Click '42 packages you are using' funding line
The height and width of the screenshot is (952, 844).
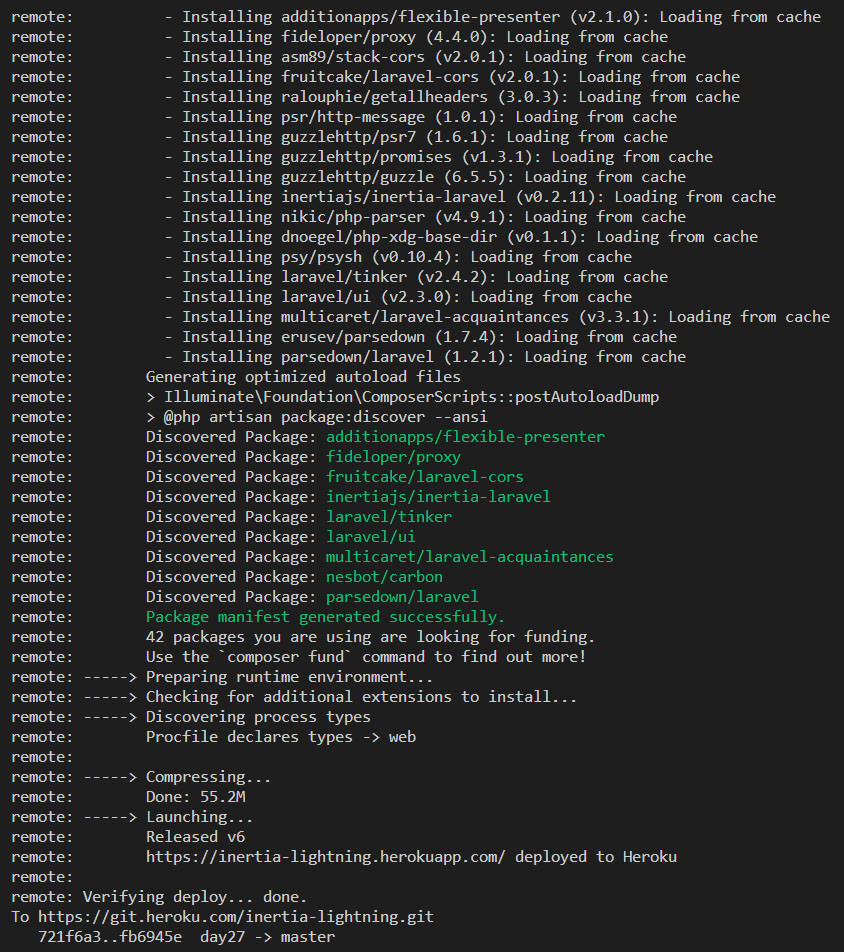click(x=370, y=638)
